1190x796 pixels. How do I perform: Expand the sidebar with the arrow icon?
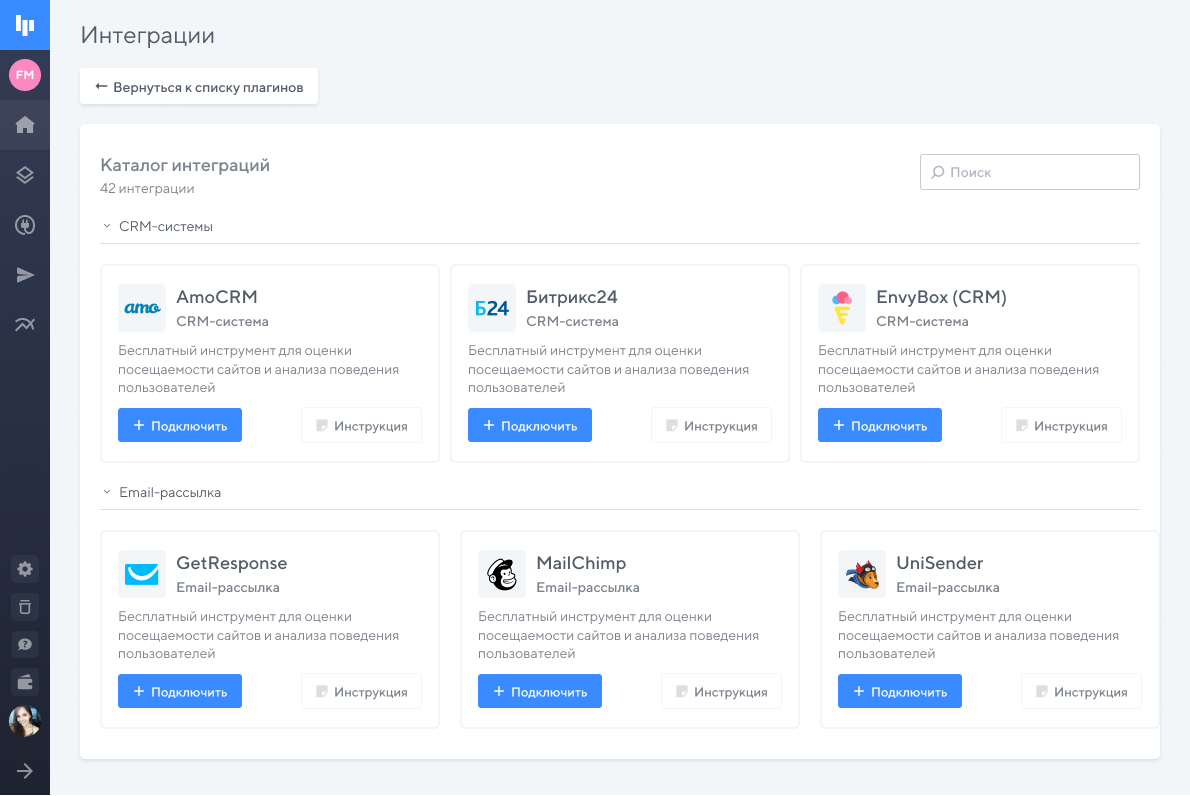tap(25, 771)
